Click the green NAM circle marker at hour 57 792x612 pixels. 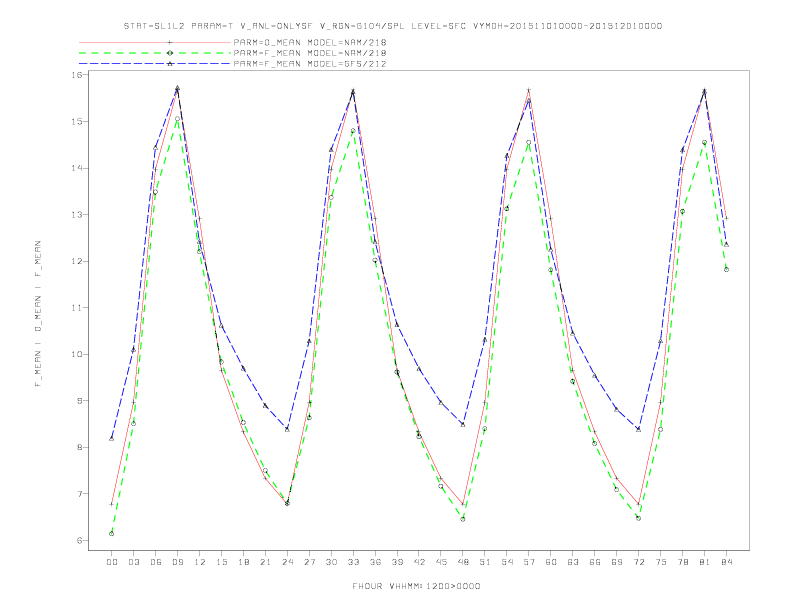pyautogui.click(x=529, y=142)
